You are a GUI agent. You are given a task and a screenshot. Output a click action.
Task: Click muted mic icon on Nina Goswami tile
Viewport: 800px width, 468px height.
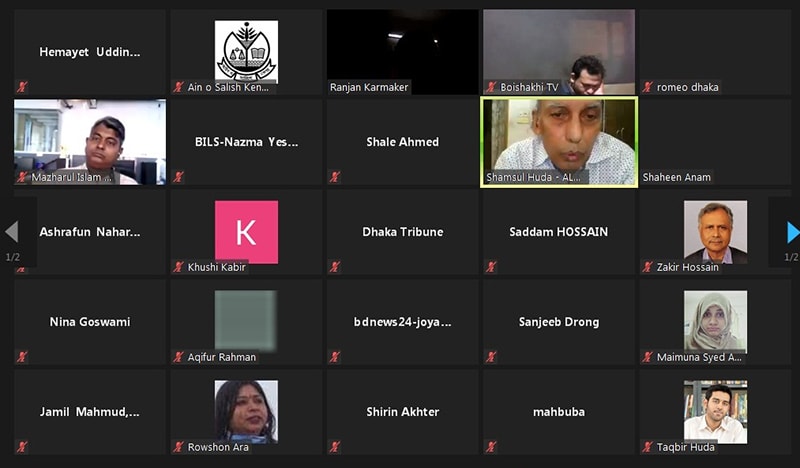pyautogui.click(x=21, y=357)
